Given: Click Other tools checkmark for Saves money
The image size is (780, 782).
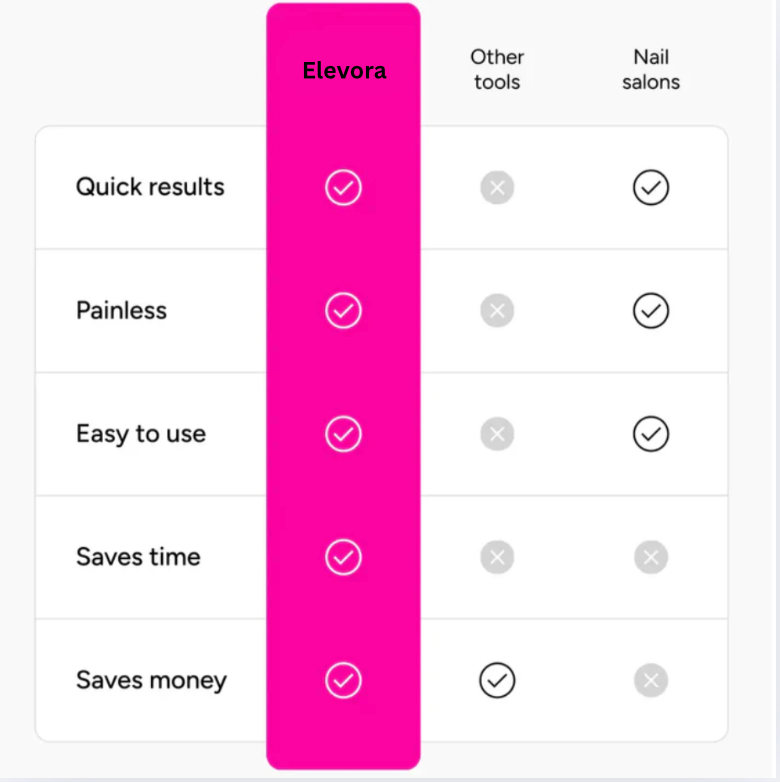Looking at the screenshot, I should (x=497, y=681).
